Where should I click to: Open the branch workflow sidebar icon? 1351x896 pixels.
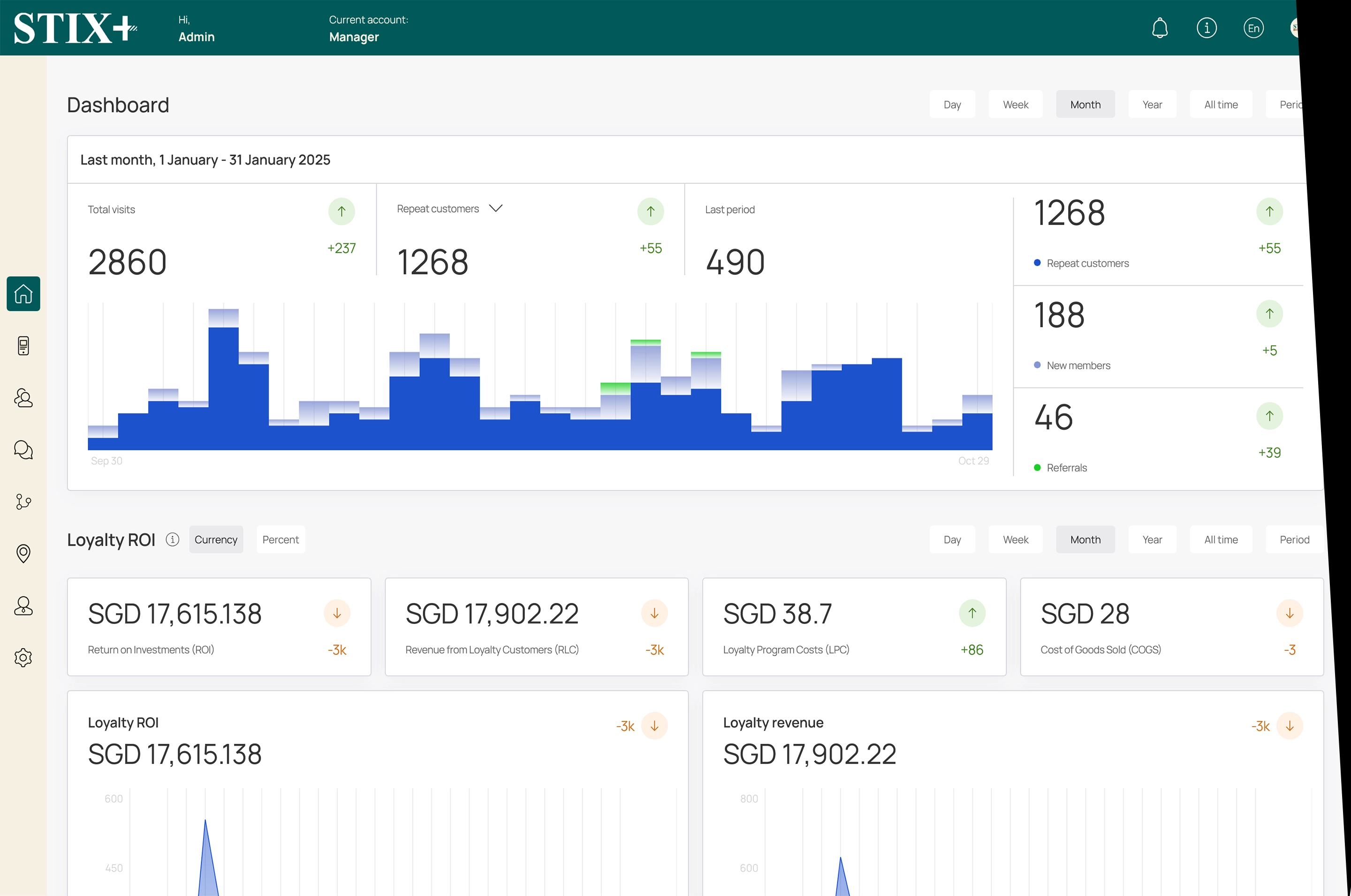(23, 502)
